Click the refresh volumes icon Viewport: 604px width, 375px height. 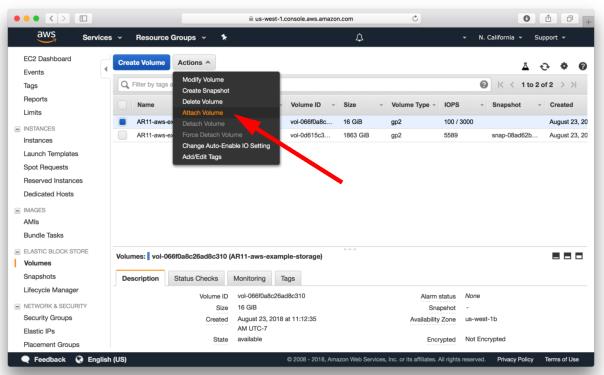click(544, 67)
